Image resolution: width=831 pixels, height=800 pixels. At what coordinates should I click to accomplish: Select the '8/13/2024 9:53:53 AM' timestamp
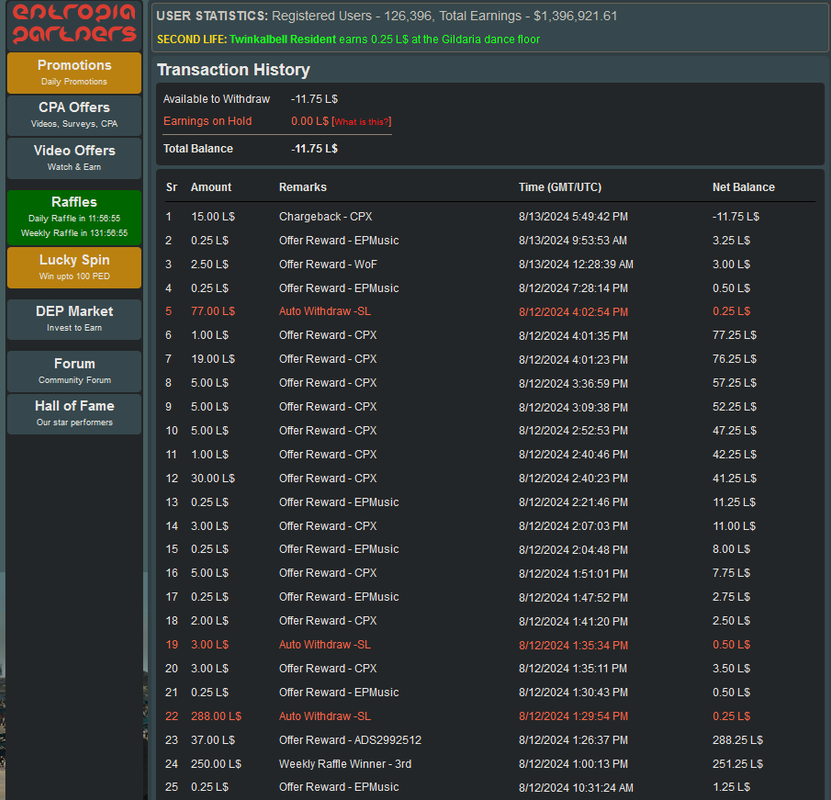572,241
